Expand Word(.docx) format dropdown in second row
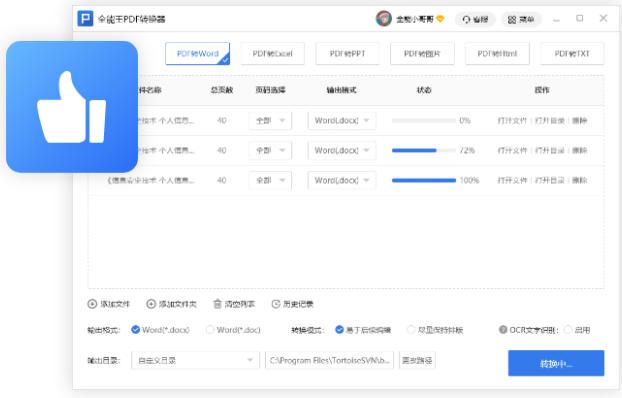The width and height of the screenshot is (622, 398). (x=342, y=150)
